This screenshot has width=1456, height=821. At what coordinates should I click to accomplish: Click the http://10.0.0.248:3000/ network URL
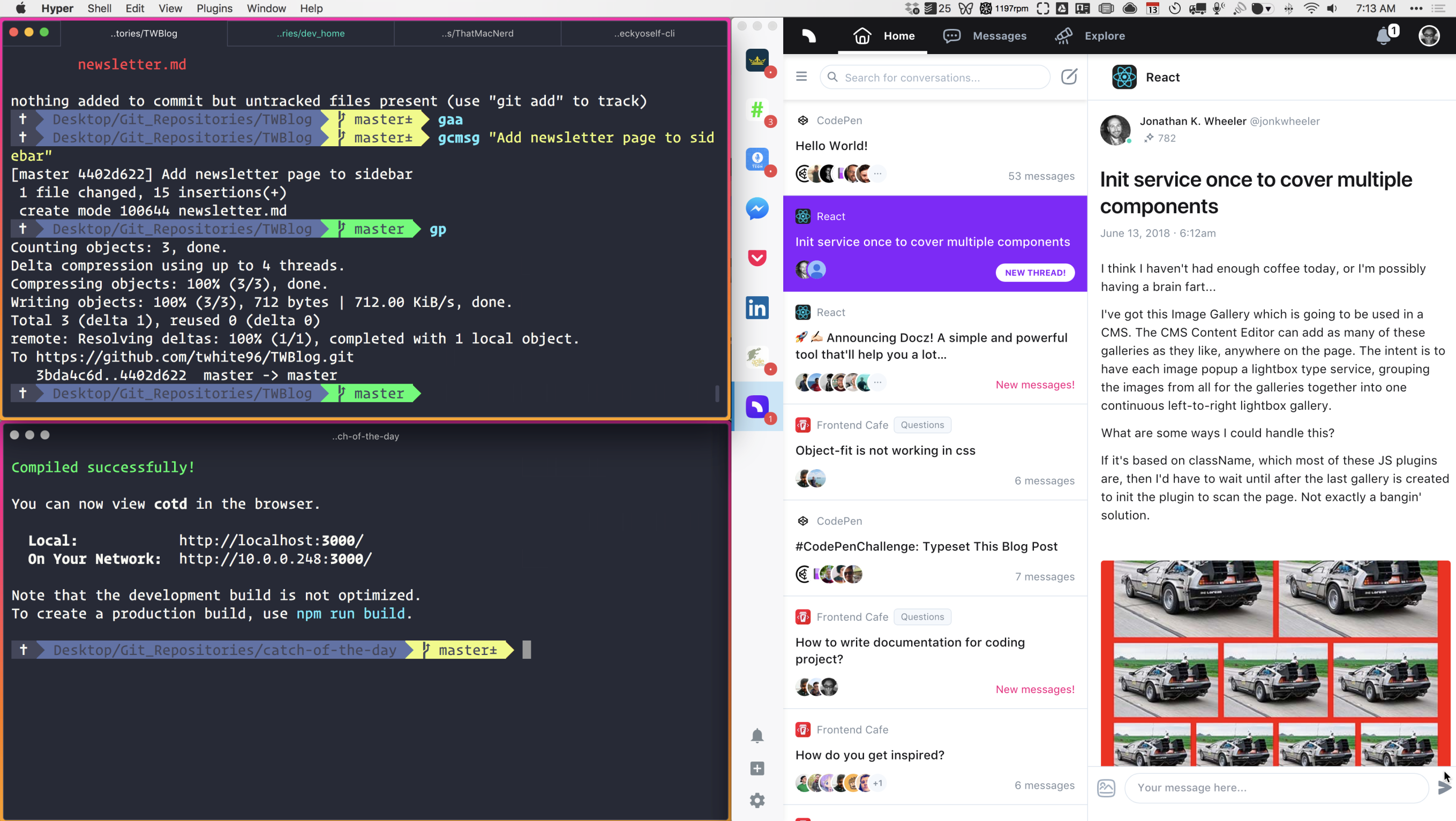point(275,559)
